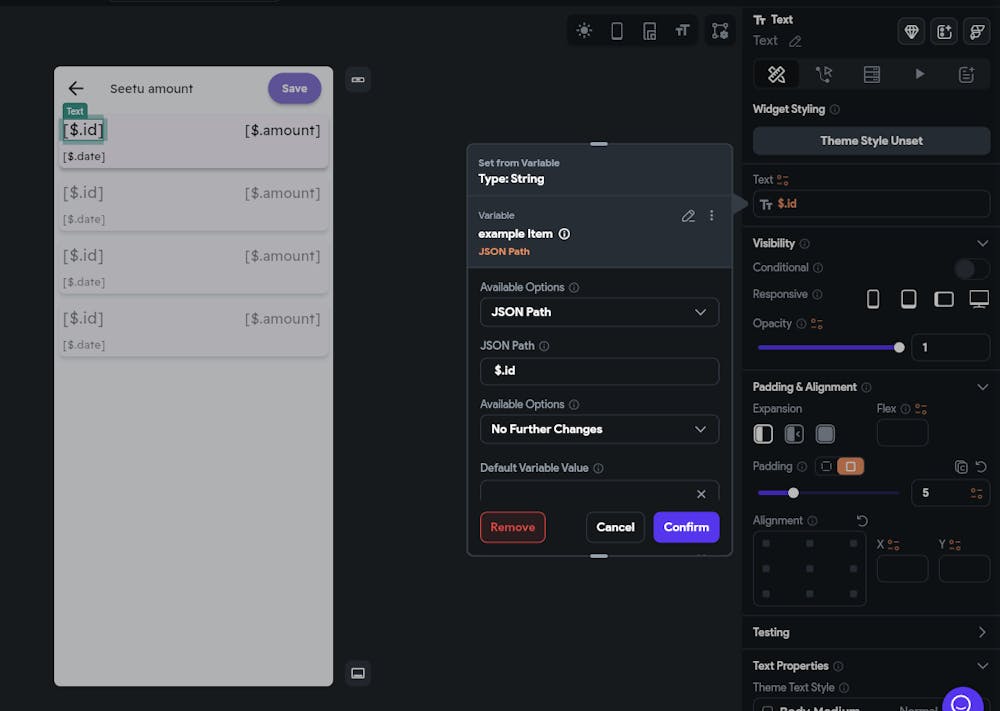
Task: Confirm the variable selection
Action: click(686, 527)
